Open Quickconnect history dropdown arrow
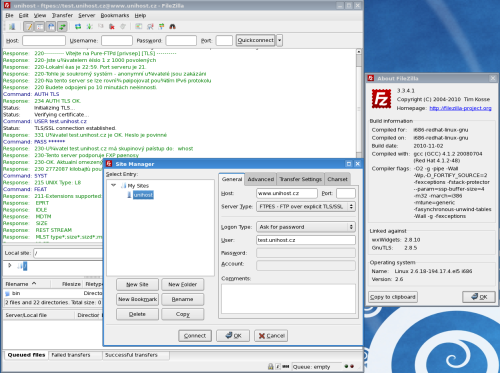Viewport: 500px width, 373px height. 280,40
